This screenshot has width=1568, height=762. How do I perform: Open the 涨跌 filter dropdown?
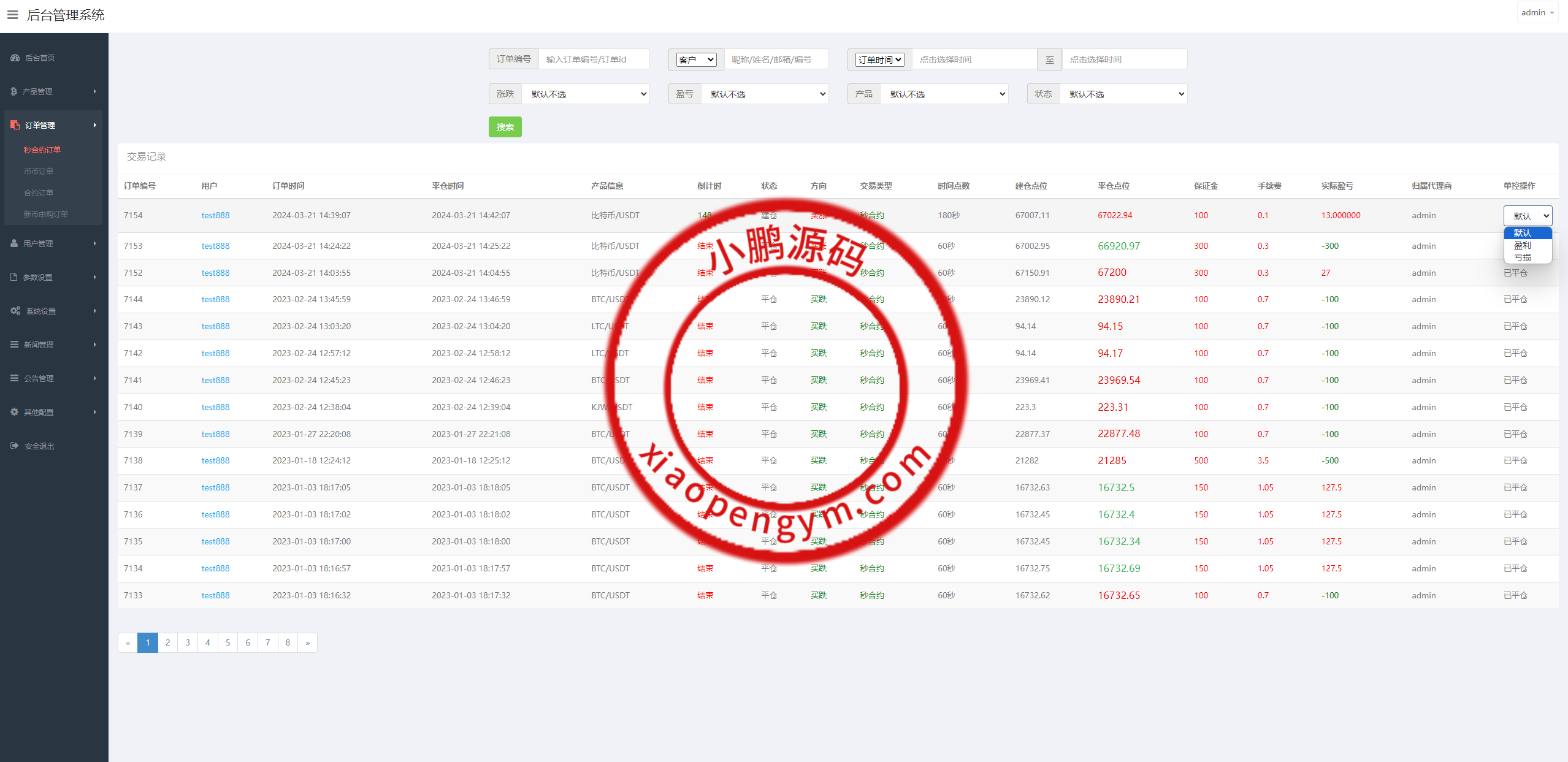click(586, 94)
